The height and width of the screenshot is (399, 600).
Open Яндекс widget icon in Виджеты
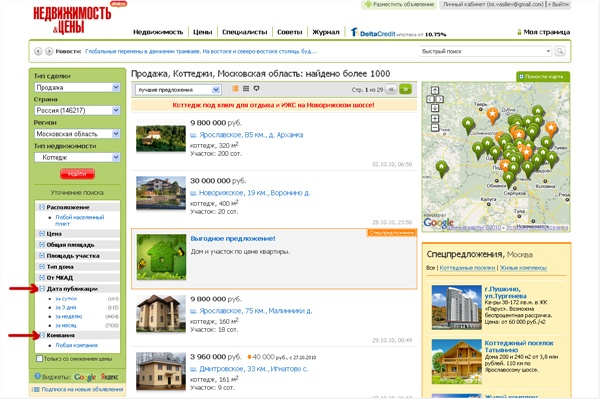109,377
